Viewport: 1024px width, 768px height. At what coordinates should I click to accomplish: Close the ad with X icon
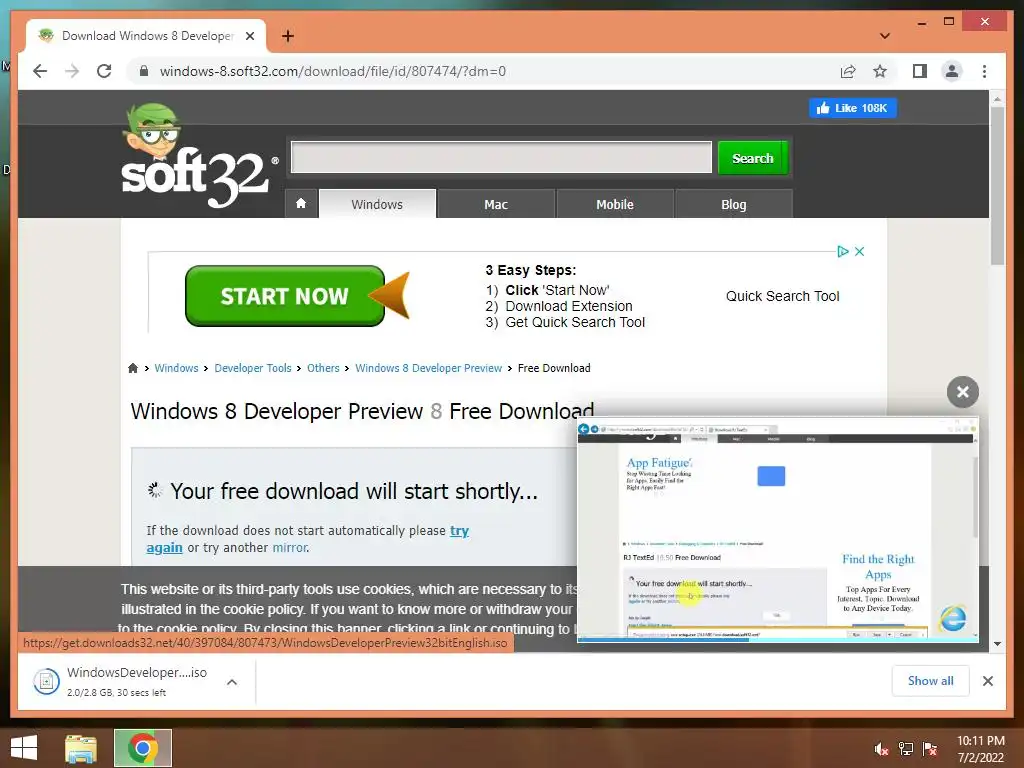click(859, 251)
